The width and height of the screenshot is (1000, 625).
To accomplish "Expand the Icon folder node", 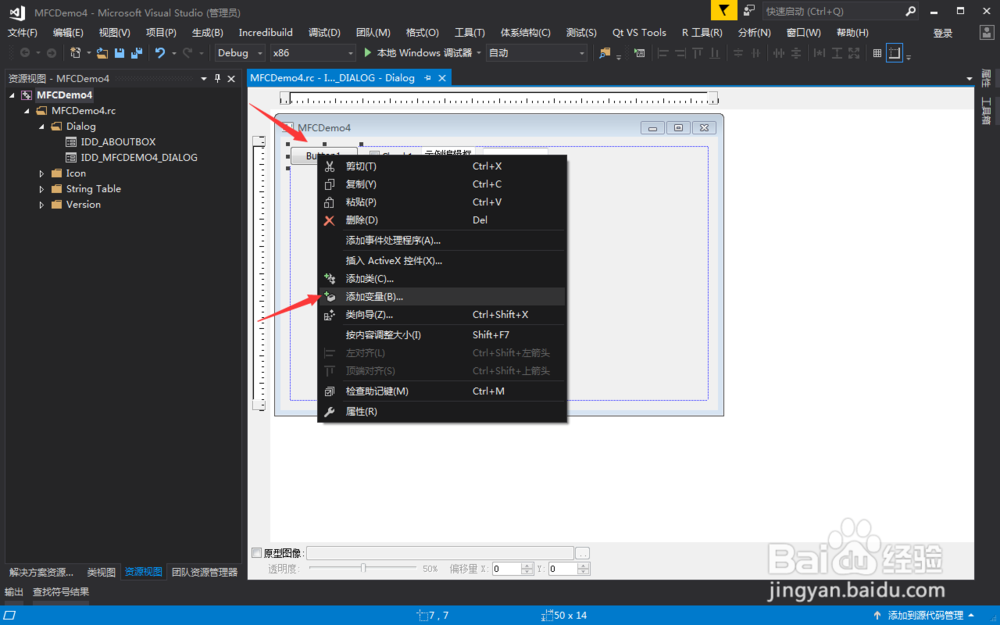I will [41, 173].
